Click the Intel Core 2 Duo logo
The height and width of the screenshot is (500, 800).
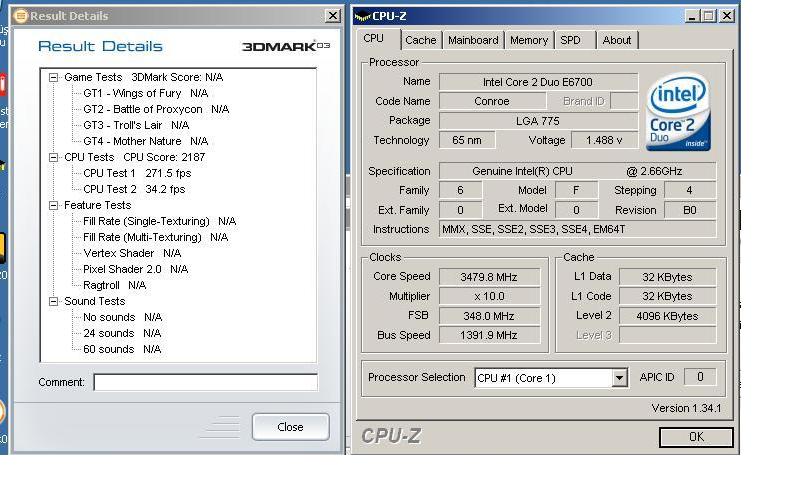coord(678,112)
